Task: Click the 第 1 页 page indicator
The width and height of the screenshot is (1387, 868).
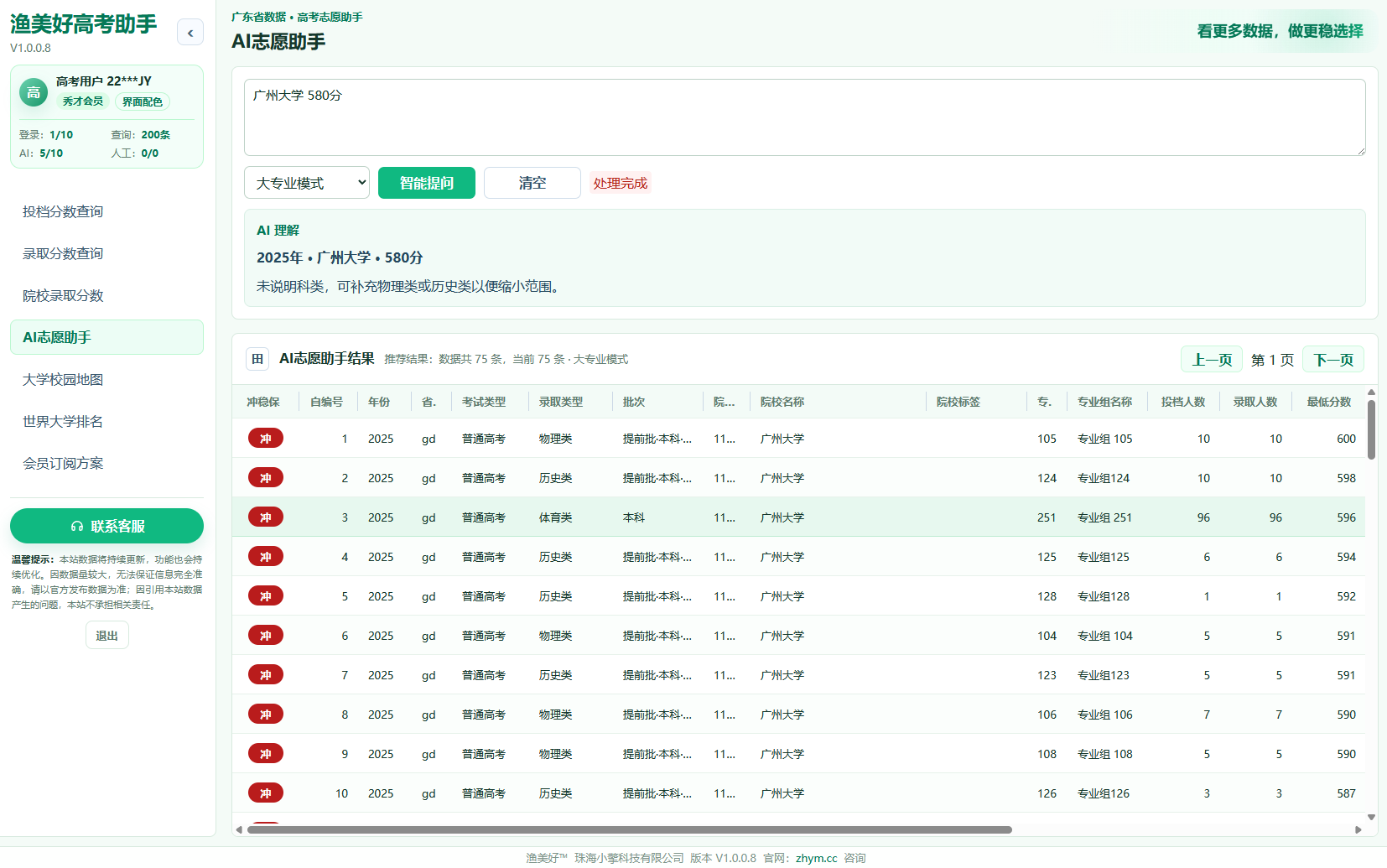Action: click(1272, 360)
